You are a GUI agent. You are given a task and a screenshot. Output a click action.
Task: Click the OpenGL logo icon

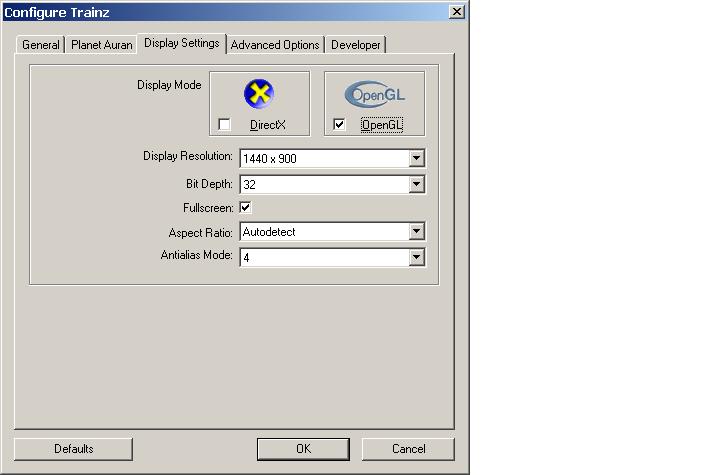click(x=374, y=94)
